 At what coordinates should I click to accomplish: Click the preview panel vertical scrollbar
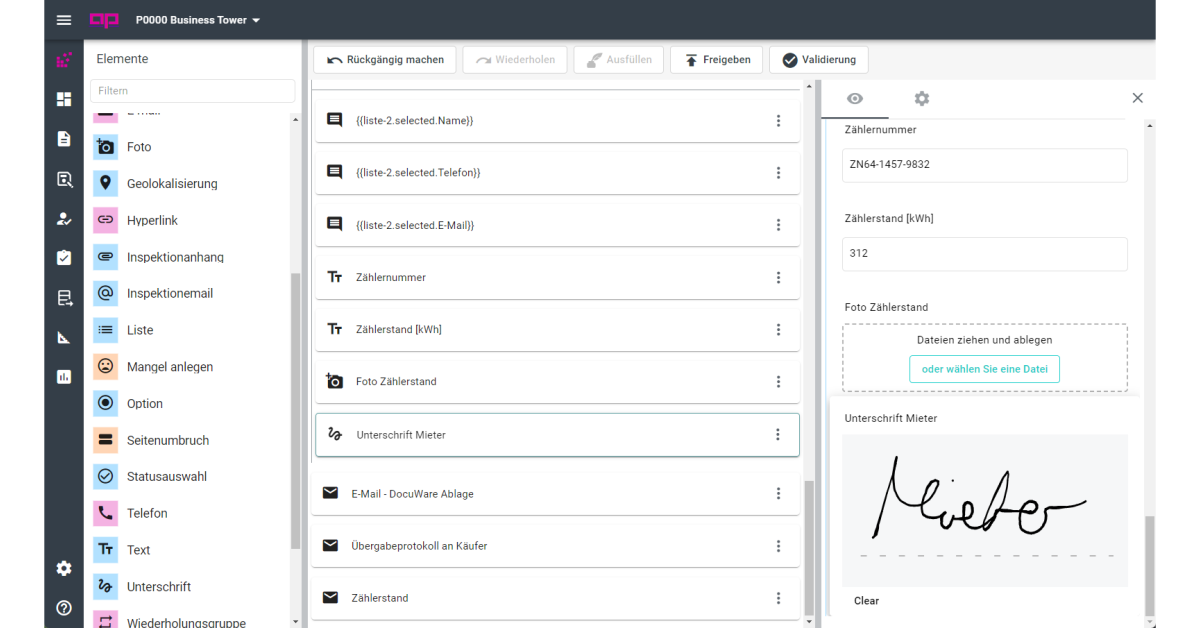click(1150, 565)
